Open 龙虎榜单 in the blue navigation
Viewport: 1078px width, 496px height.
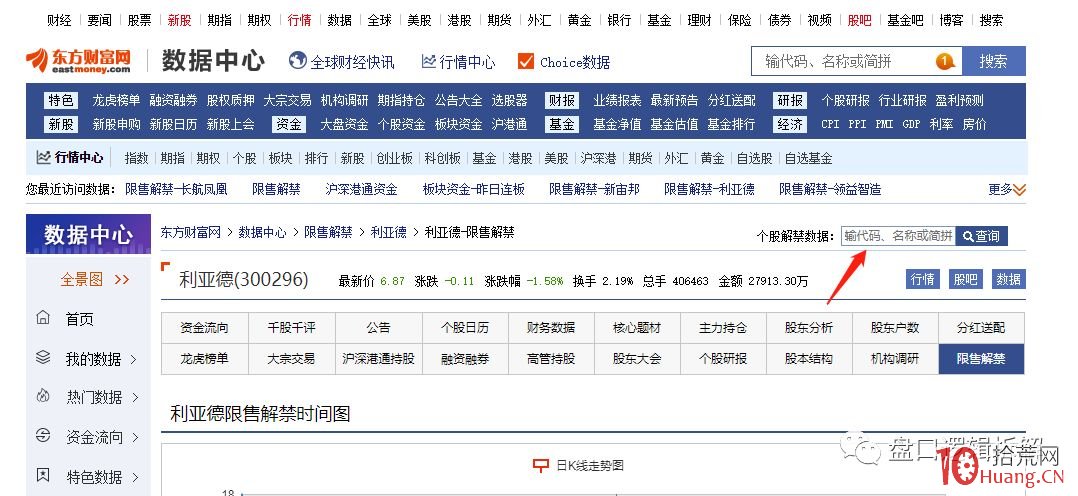click(116, 100)
